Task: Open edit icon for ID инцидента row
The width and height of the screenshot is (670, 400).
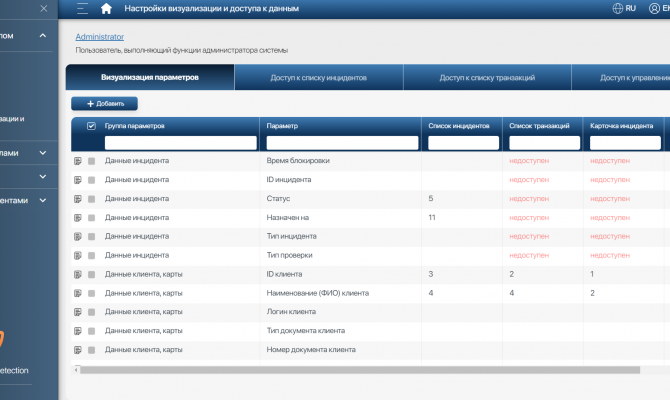Action: point(78,180)
